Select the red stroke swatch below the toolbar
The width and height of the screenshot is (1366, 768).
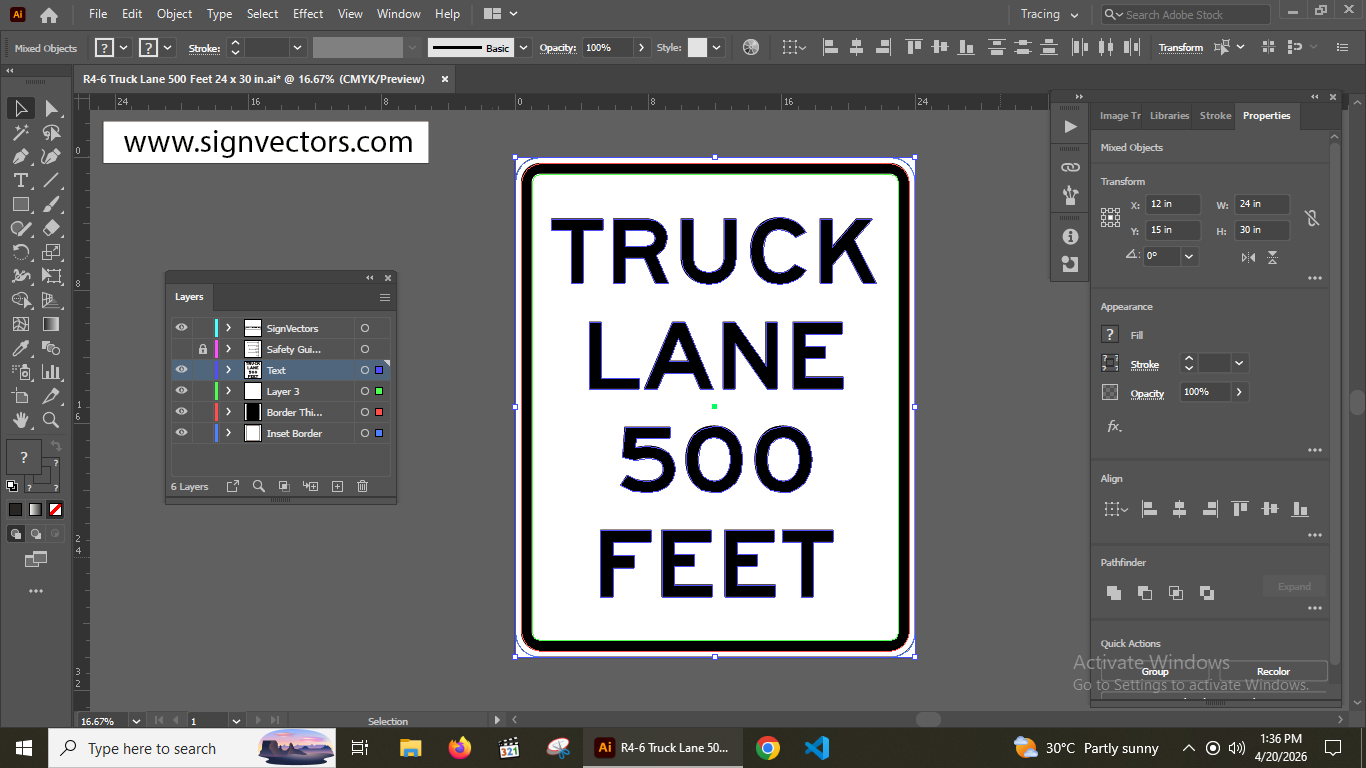click(x=55, y=509)
